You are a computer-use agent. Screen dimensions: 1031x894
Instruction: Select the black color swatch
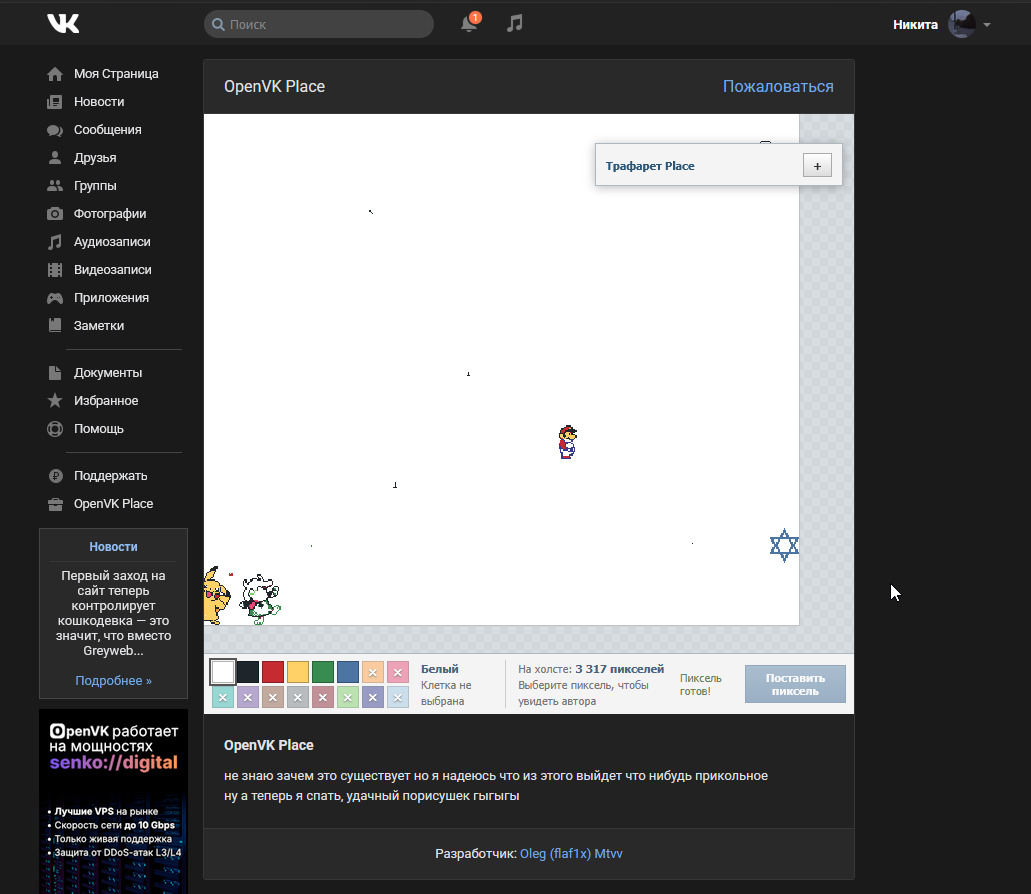tap(248, 672)
